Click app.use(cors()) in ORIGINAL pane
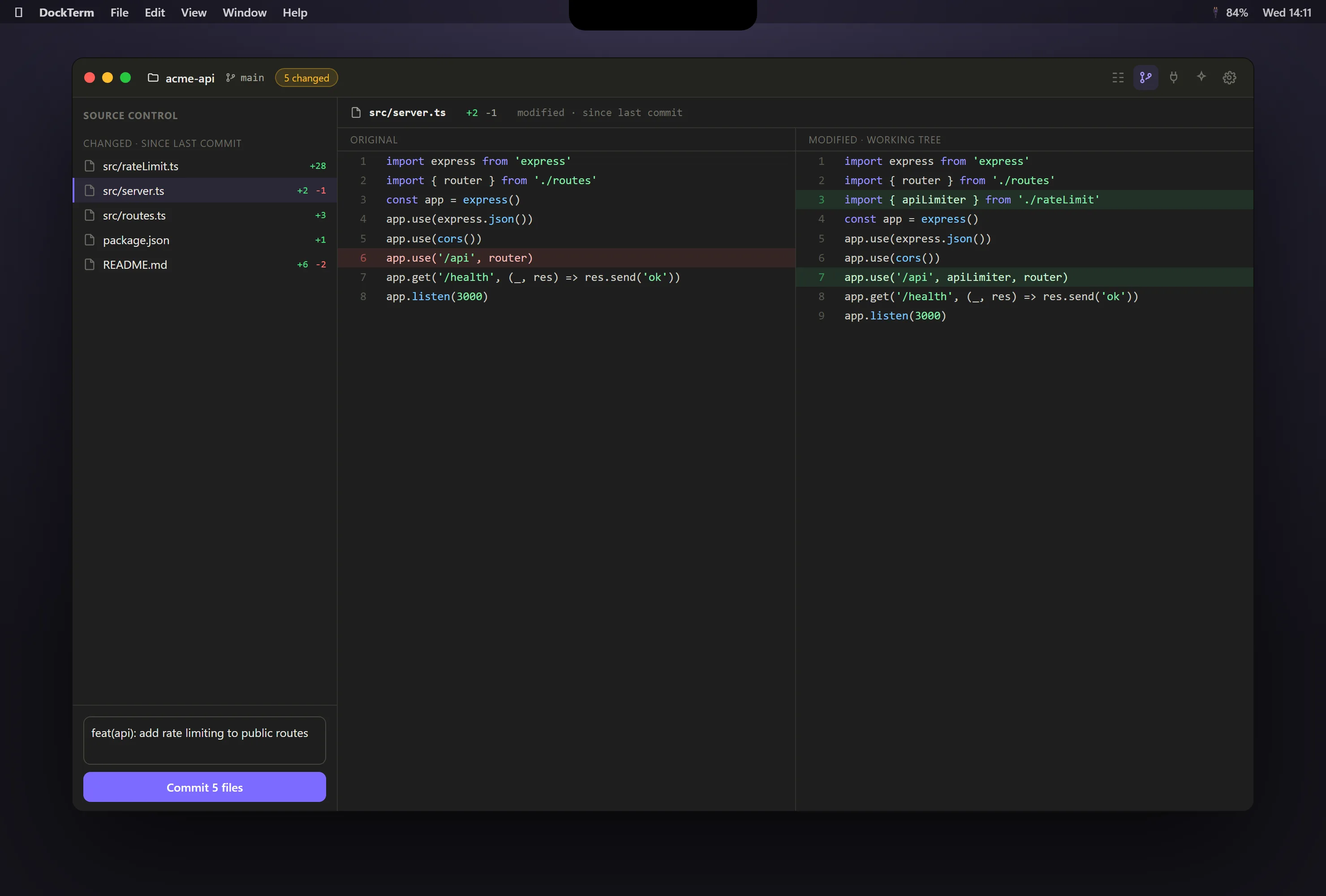Image resolution: width=1326 pixels, height=896 pixels. pos(434,238)
